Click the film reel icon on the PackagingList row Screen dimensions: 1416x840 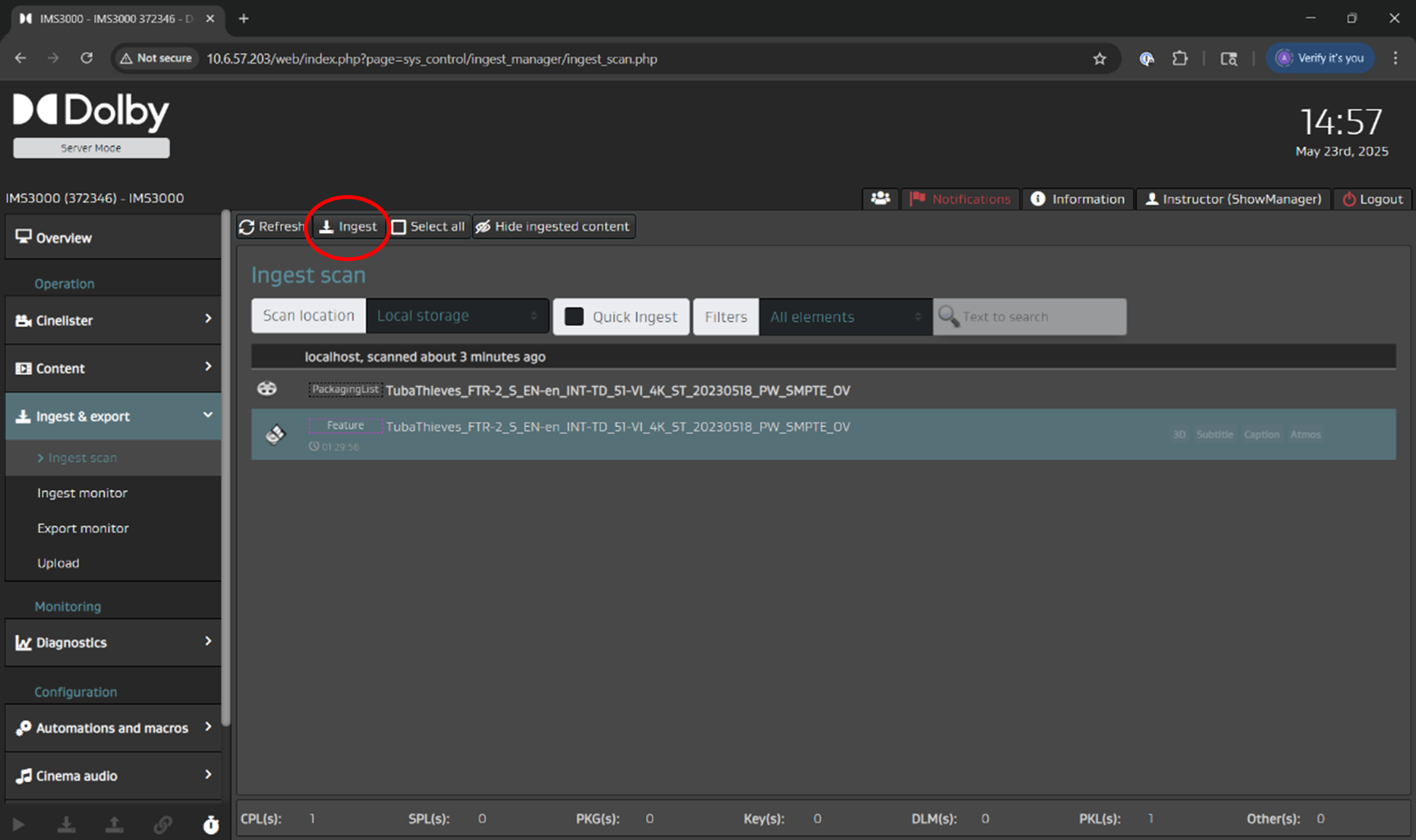[267, 389]
